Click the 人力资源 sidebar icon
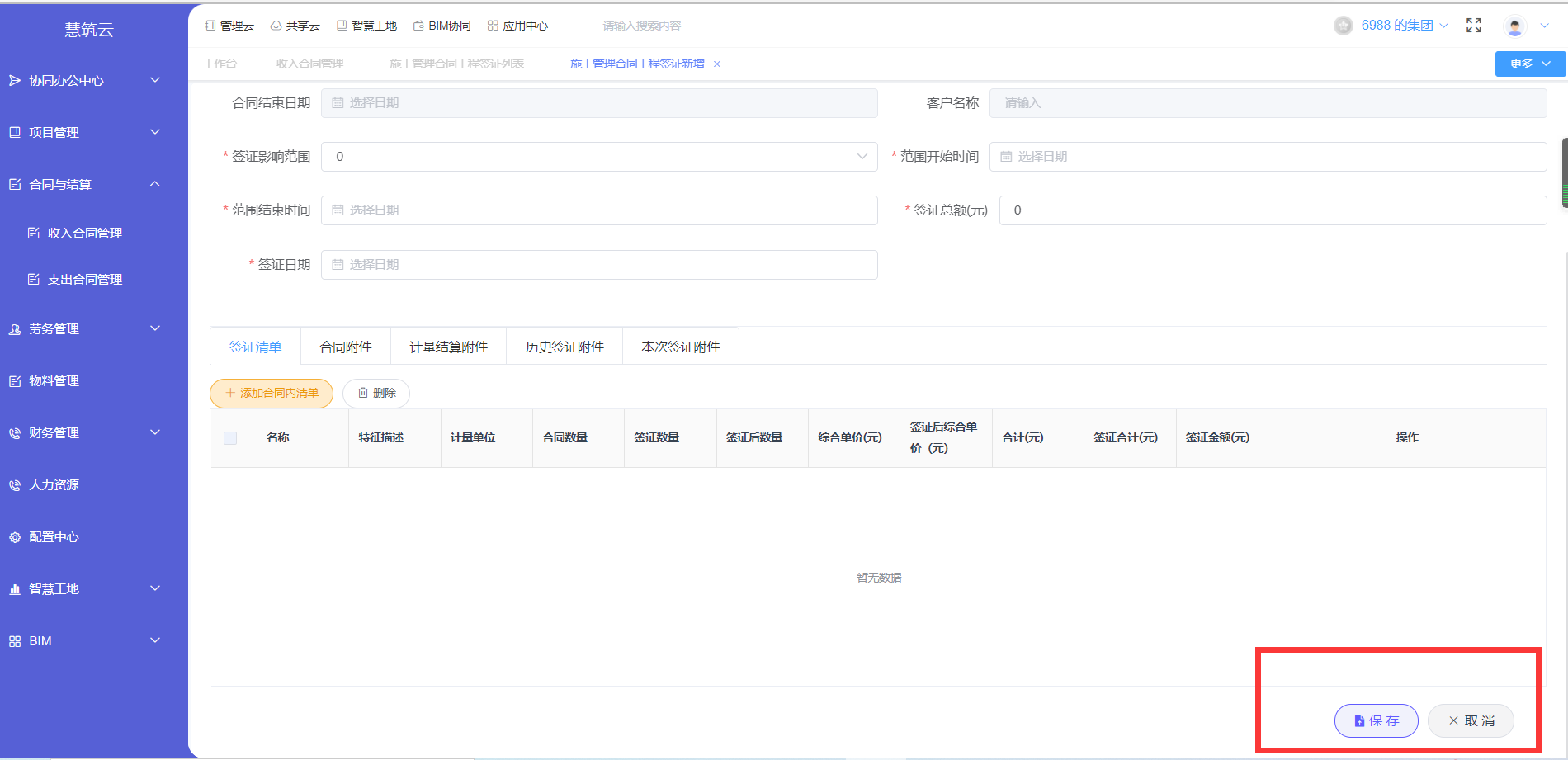This screenshot has width=1568, height=760. 15,484
